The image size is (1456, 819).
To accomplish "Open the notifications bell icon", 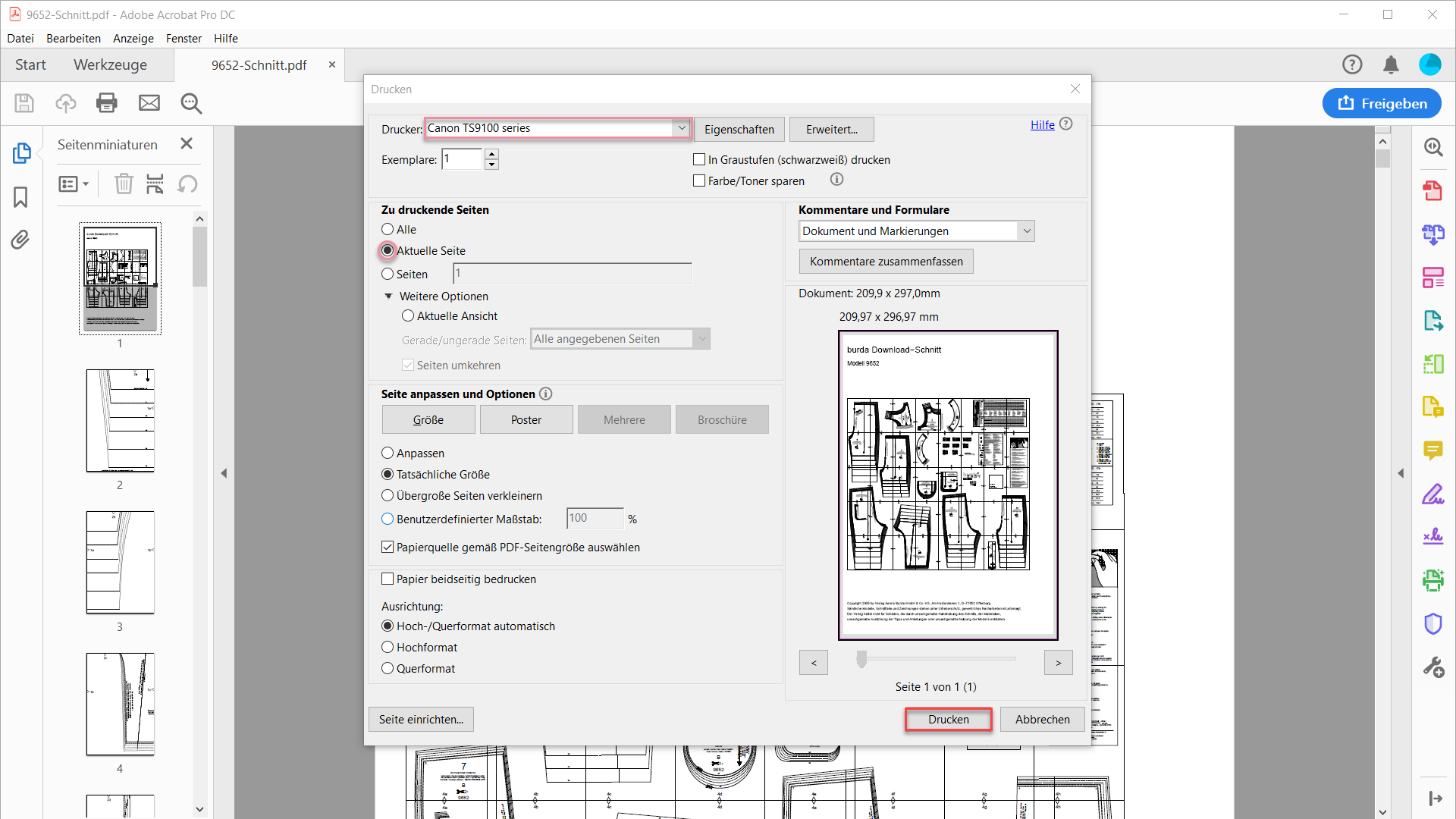I will tap(1391, 65).
